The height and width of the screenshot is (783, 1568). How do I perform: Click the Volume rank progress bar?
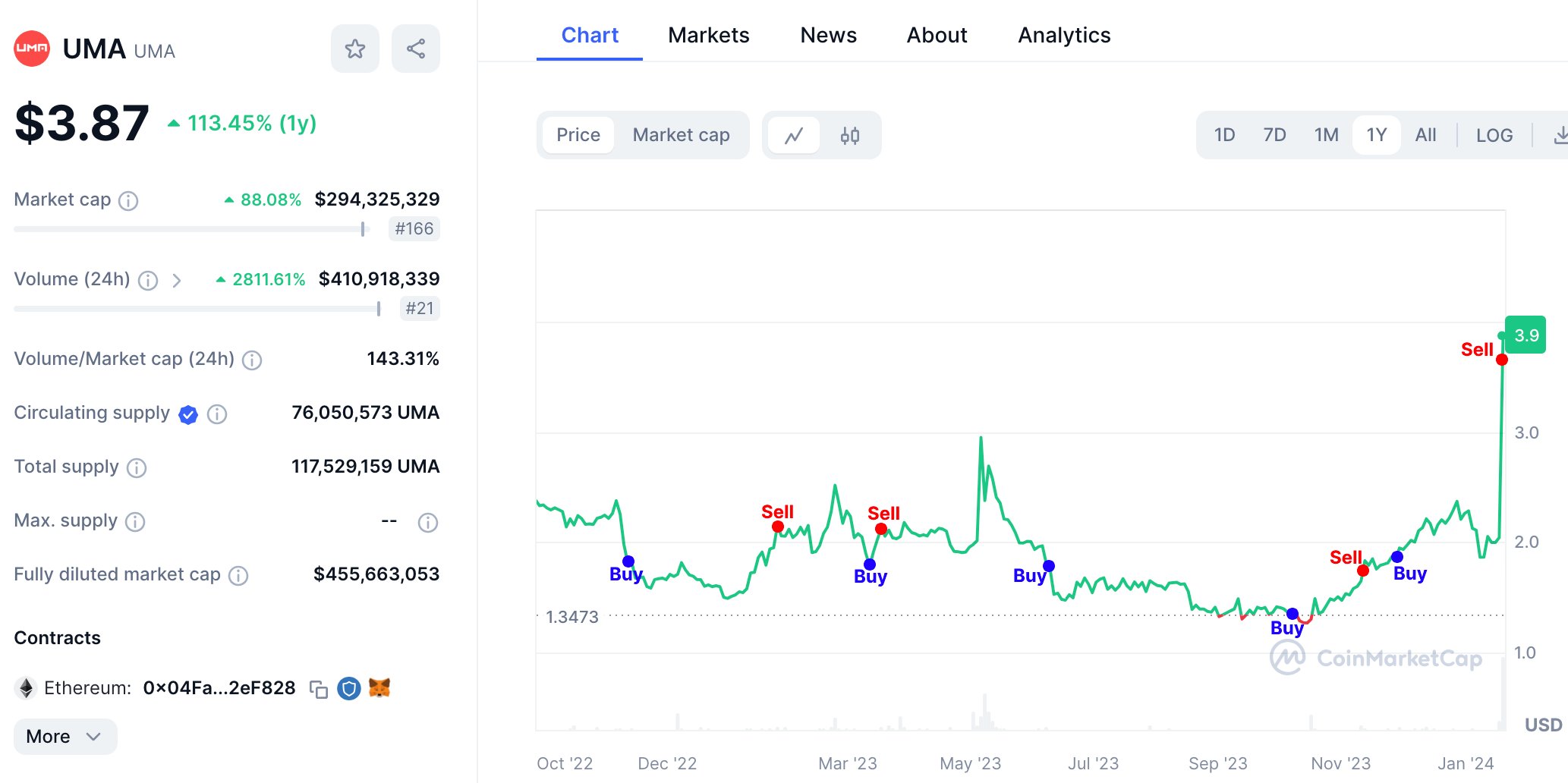(197, 308)
